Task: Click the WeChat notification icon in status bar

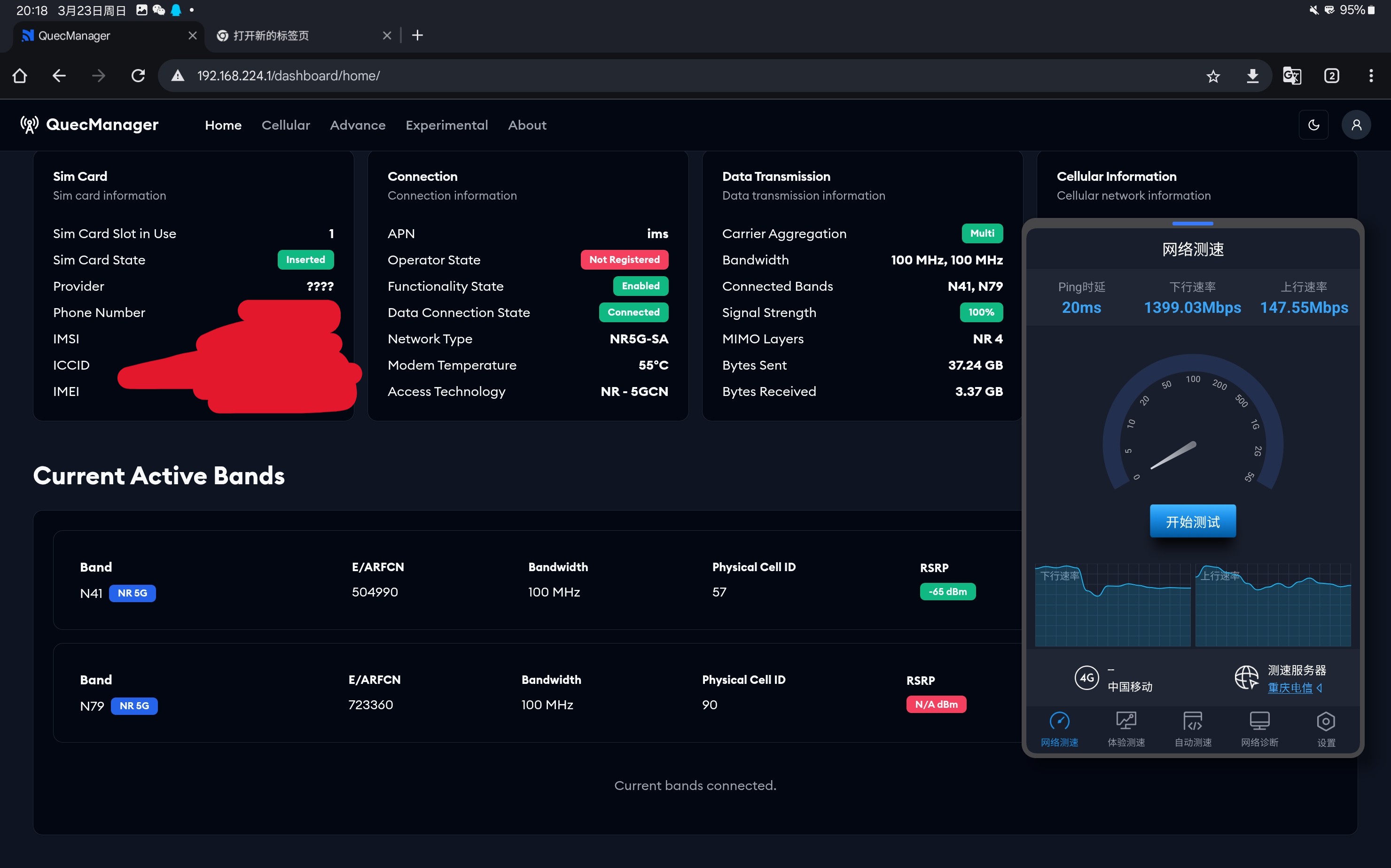Action: point(158,10)
